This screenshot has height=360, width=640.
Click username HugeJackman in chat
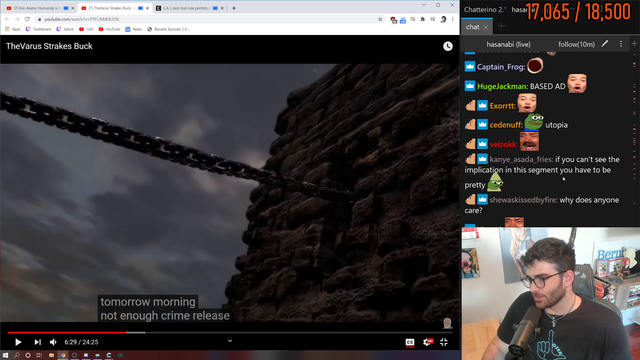click(x=502, y=87)
